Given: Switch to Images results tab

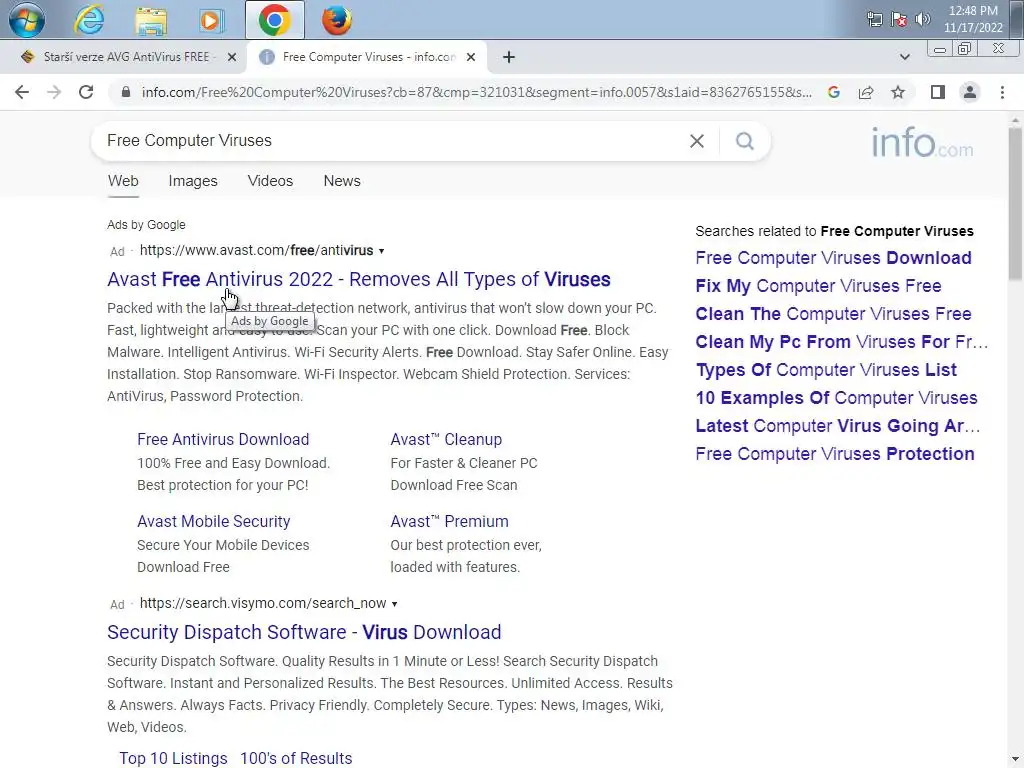Looking at the screenshot, I should tap(193, 181).
